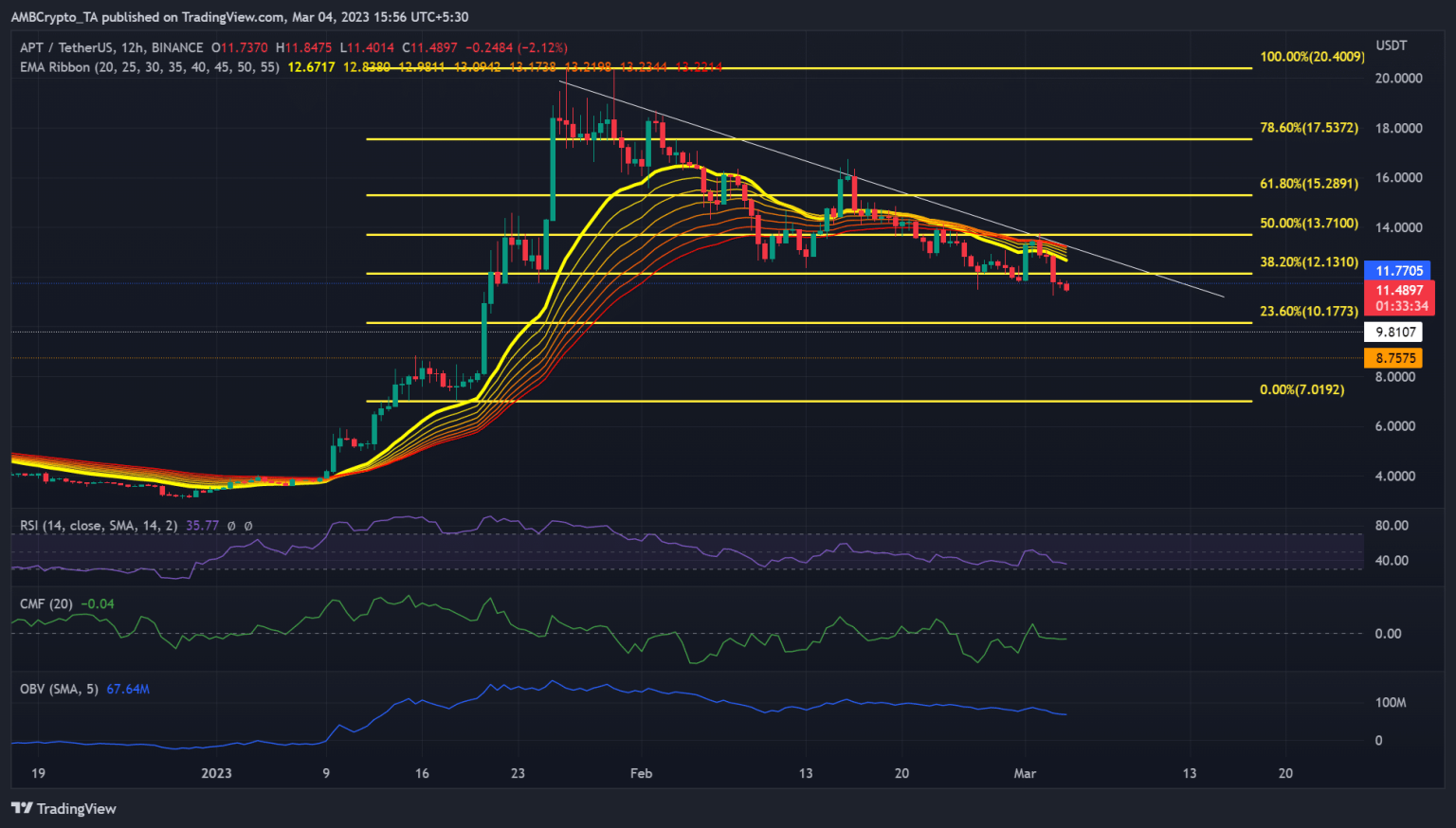The image size is (1456, 828).
Task: Click the USDT currency label on price axis
Action: 1391,45
